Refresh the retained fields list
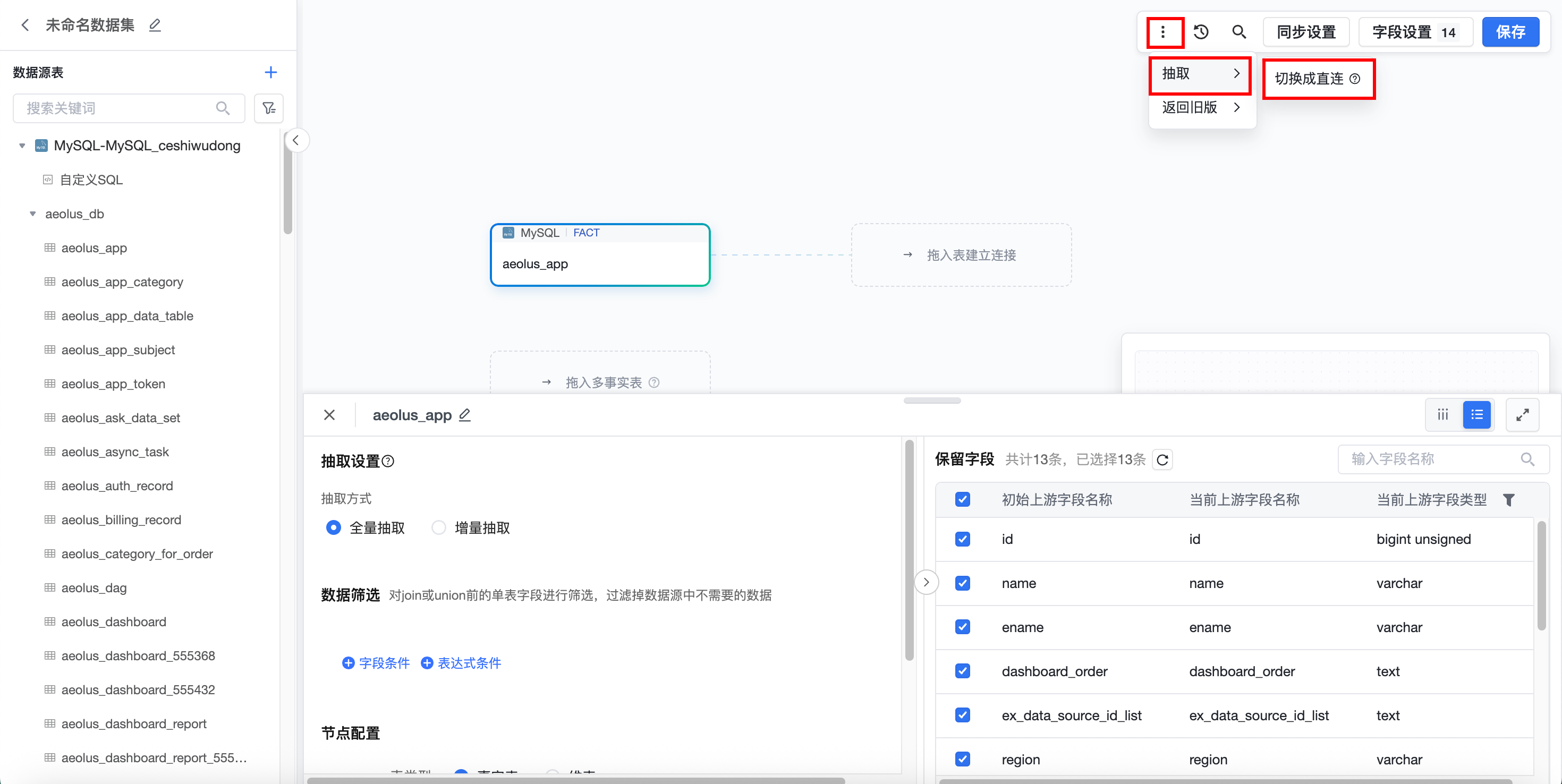Screen dimensions: 1562x784 [x=1162, y=459]
